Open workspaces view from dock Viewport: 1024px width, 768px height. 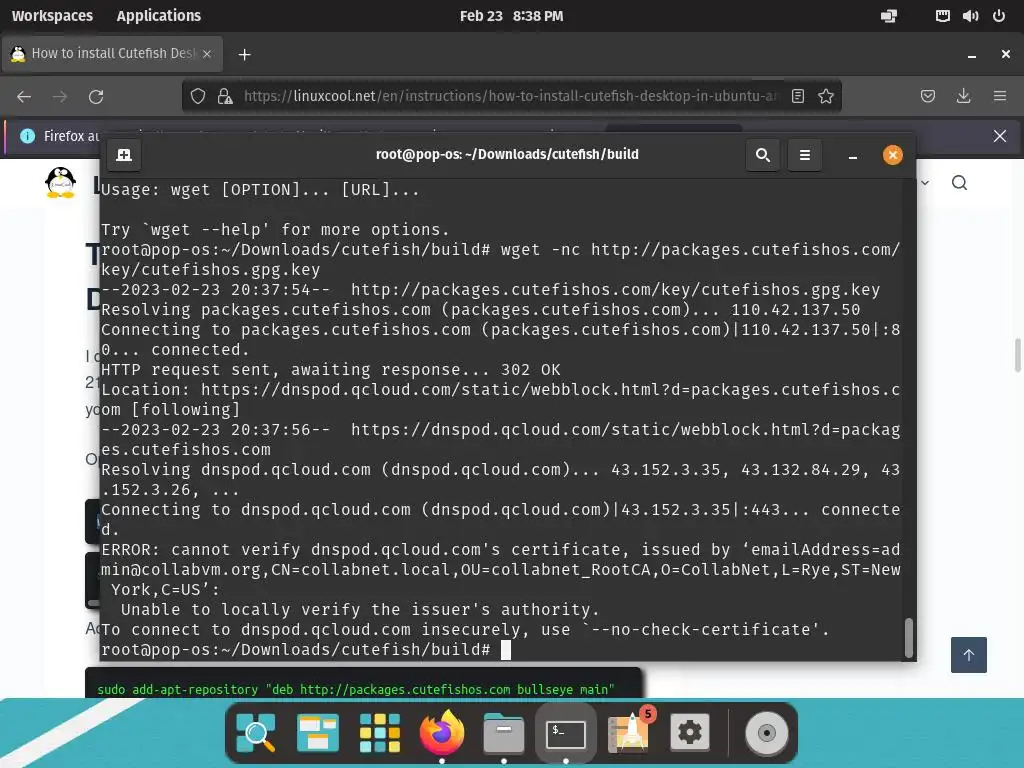pos(317,733)
